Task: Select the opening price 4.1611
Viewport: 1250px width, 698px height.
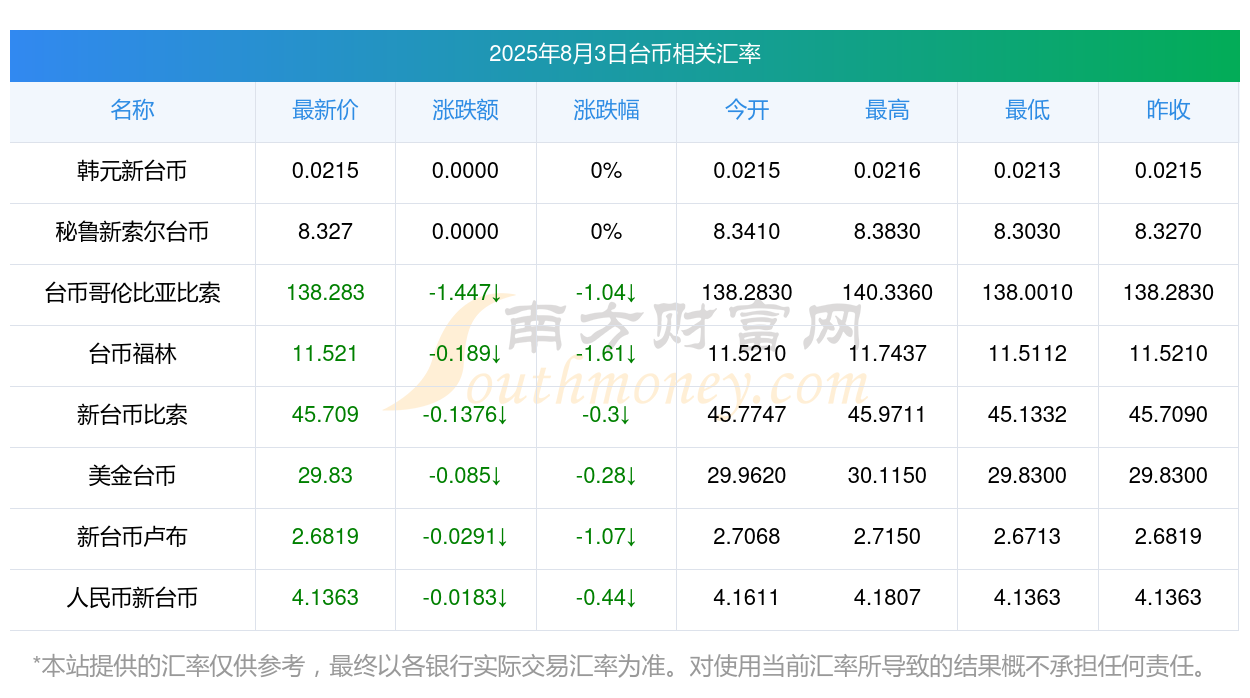Action: tap(747, 598)
